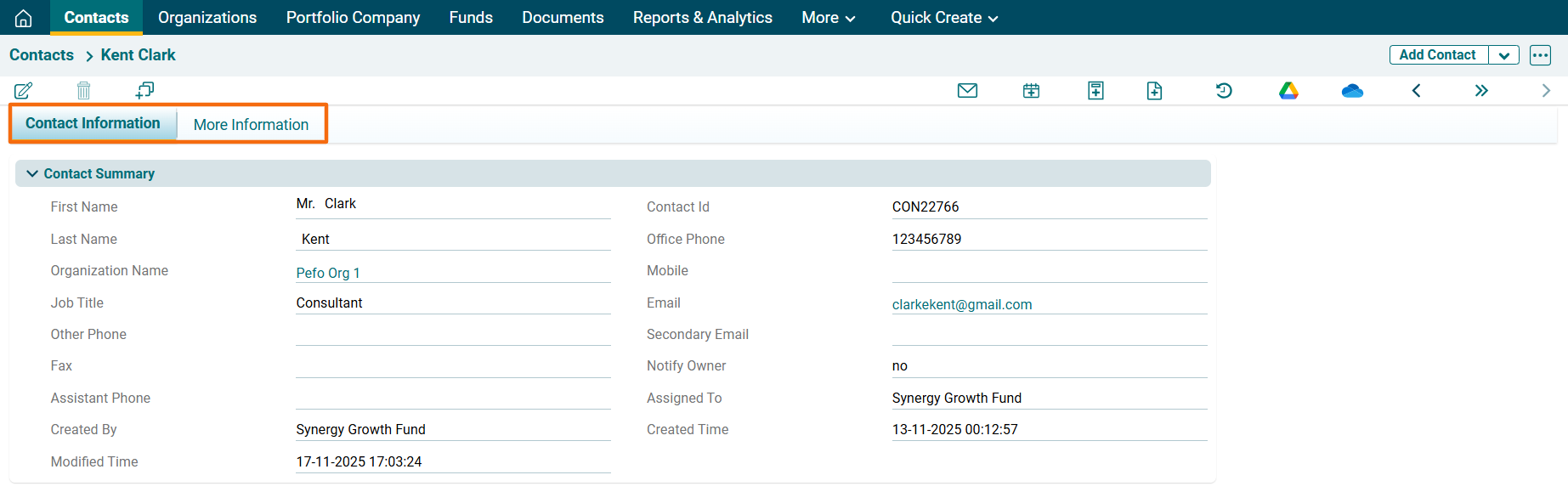Expand the More menu dropdown
This screenshot has height=492, width=1568.
tap(828, 18)
